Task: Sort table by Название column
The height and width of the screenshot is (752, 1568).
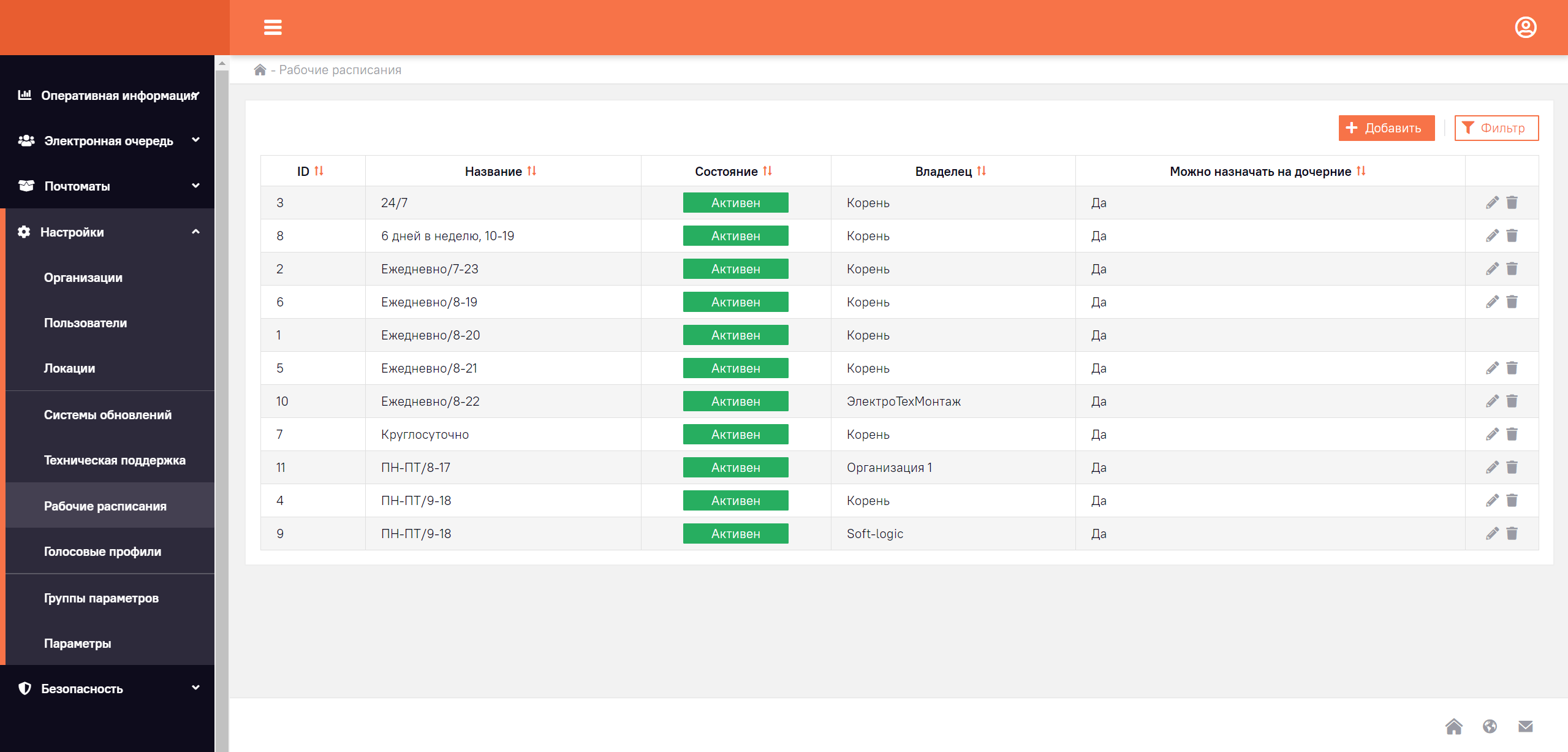Action: point(531,171)
